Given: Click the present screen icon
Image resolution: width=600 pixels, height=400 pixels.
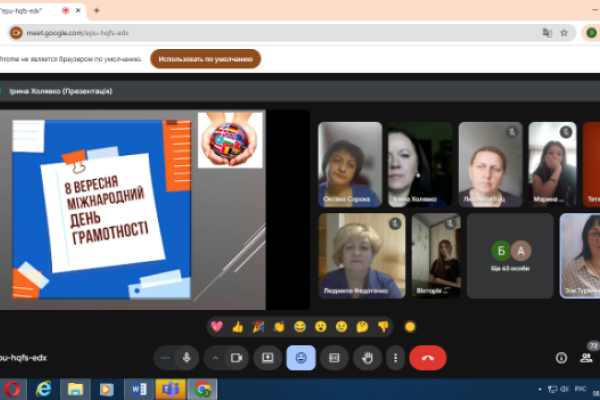Looking at the screenshot, I should [x=268, y=357].
